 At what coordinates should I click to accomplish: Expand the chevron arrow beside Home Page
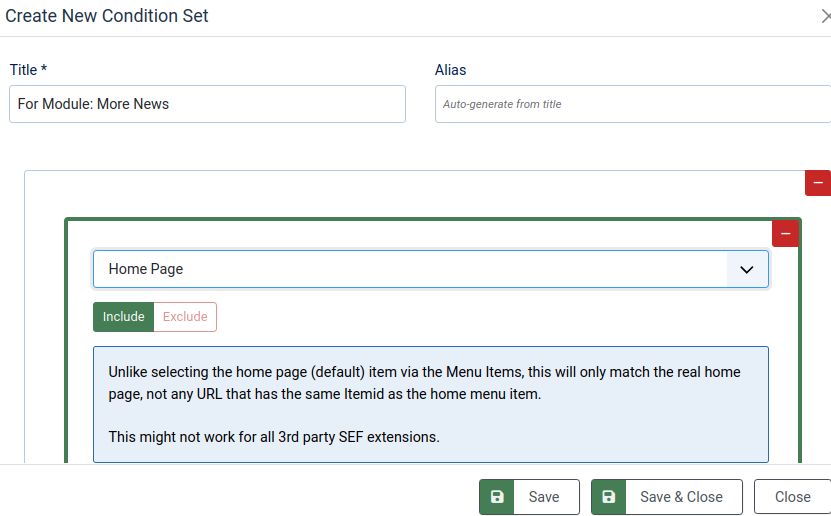(x=746, y=269)
